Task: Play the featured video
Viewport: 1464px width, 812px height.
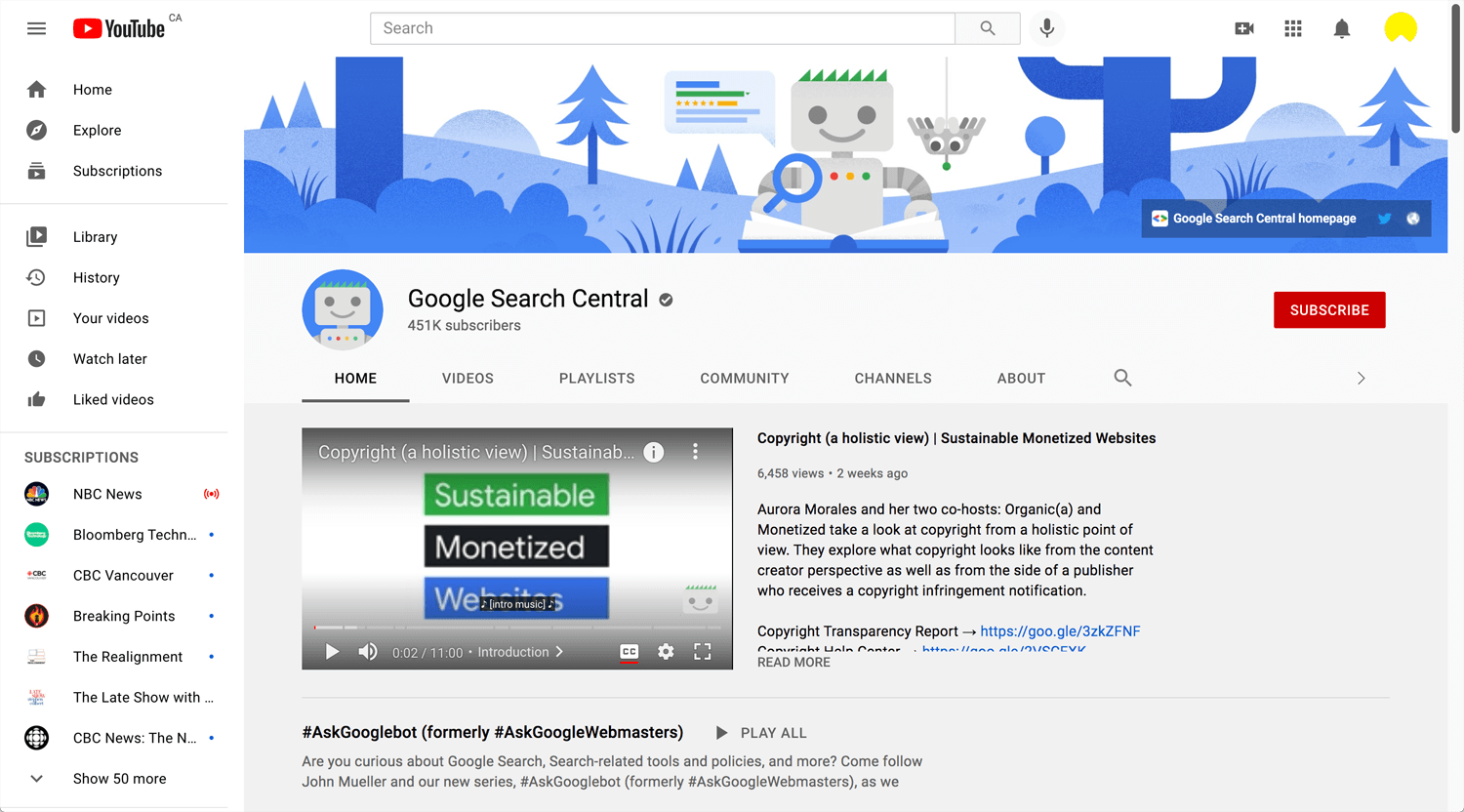Action: [332, 652]
